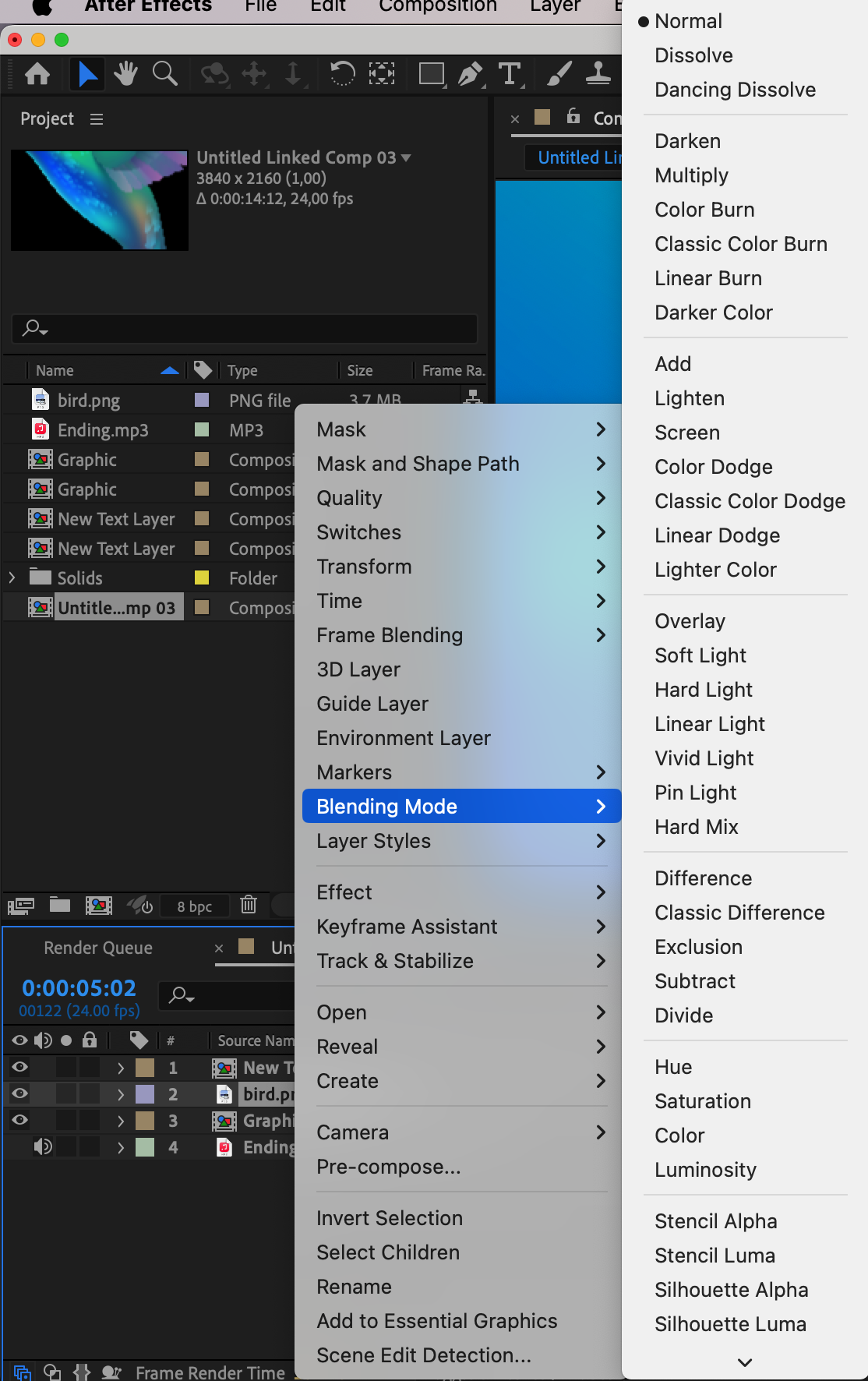Click the label color swatch for bird.png in Project
868x1381 pixels.
pyautogui.click(x=202, y=400)
